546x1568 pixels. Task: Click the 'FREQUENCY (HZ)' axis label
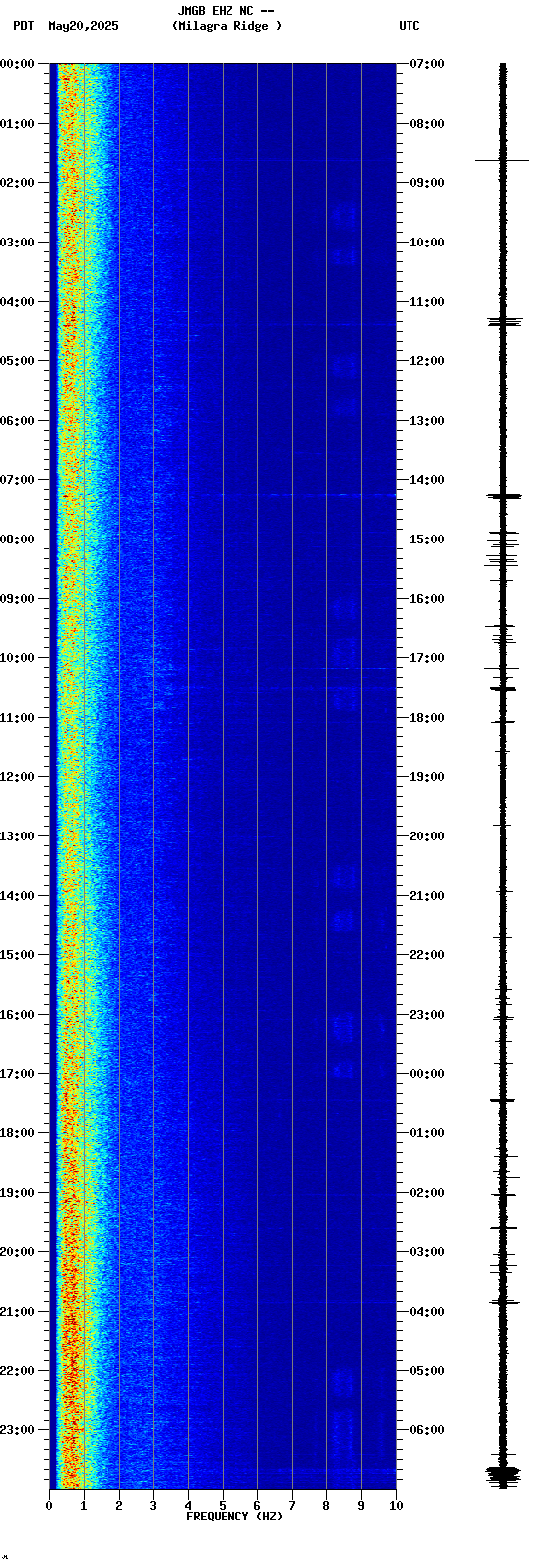(x=234, y=1517)
